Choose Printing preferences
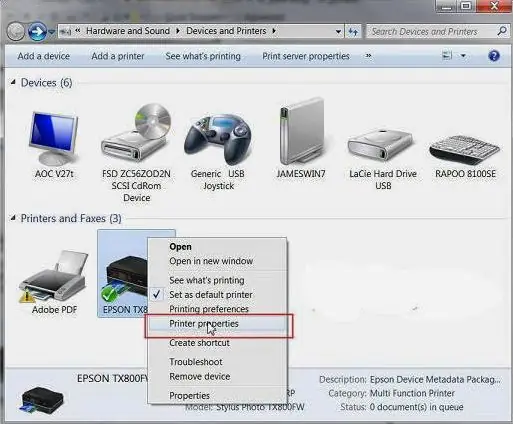 [217, 309]
